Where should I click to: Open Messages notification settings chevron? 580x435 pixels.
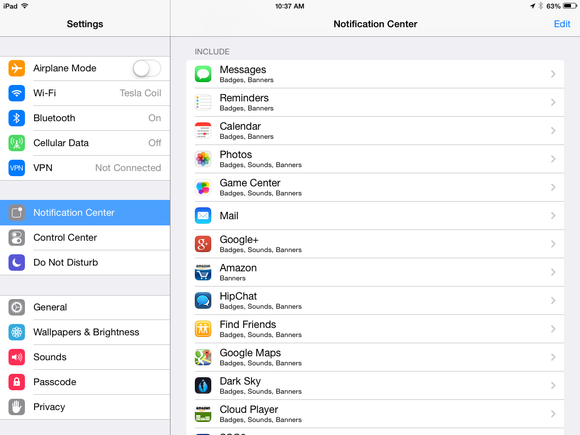click(553, 74)
